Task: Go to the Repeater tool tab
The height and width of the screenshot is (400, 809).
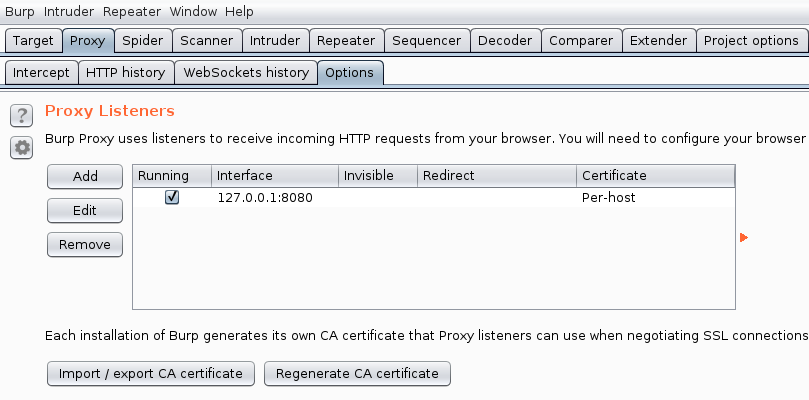Action: [346, 41]
